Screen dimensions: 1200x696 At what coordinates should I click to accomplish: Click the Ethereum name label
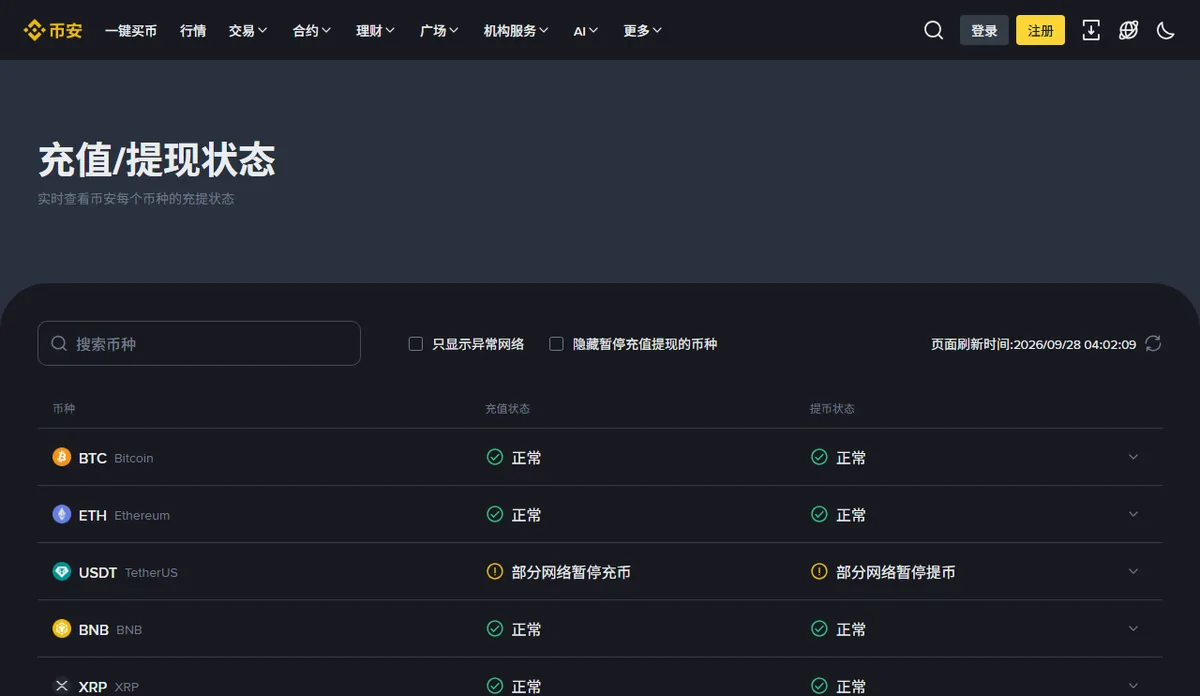point(142,515)
